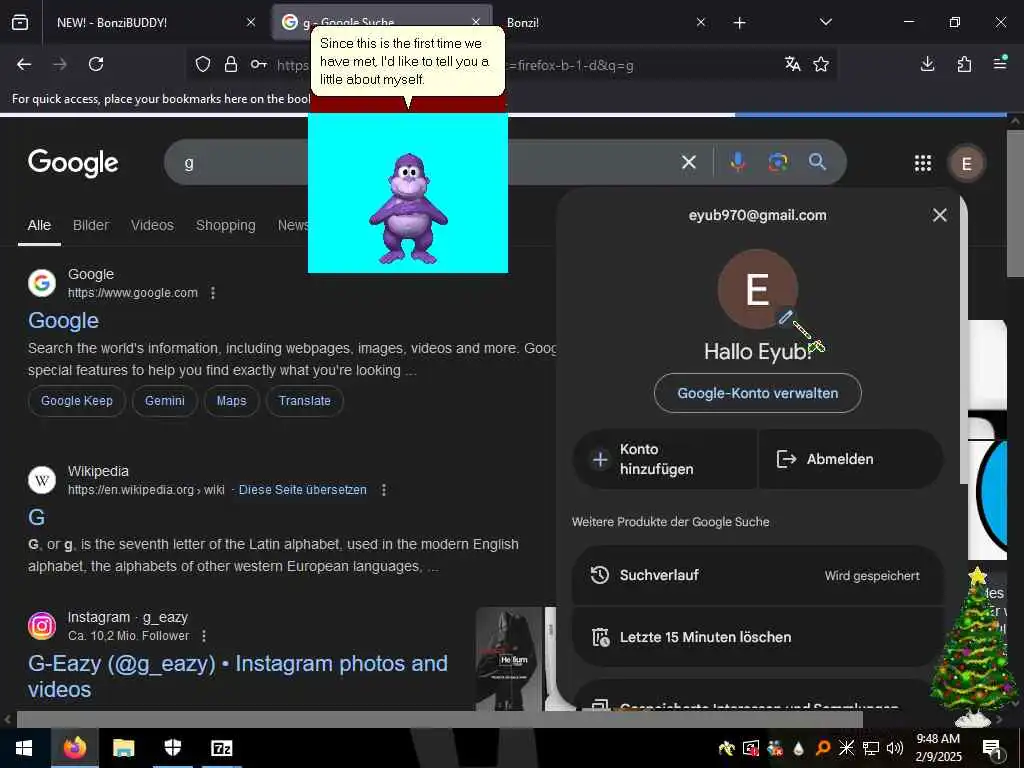Click the E account avatar in header
Image resolution: width=1024 pixels, height=768 pixels.
point(967,163)
